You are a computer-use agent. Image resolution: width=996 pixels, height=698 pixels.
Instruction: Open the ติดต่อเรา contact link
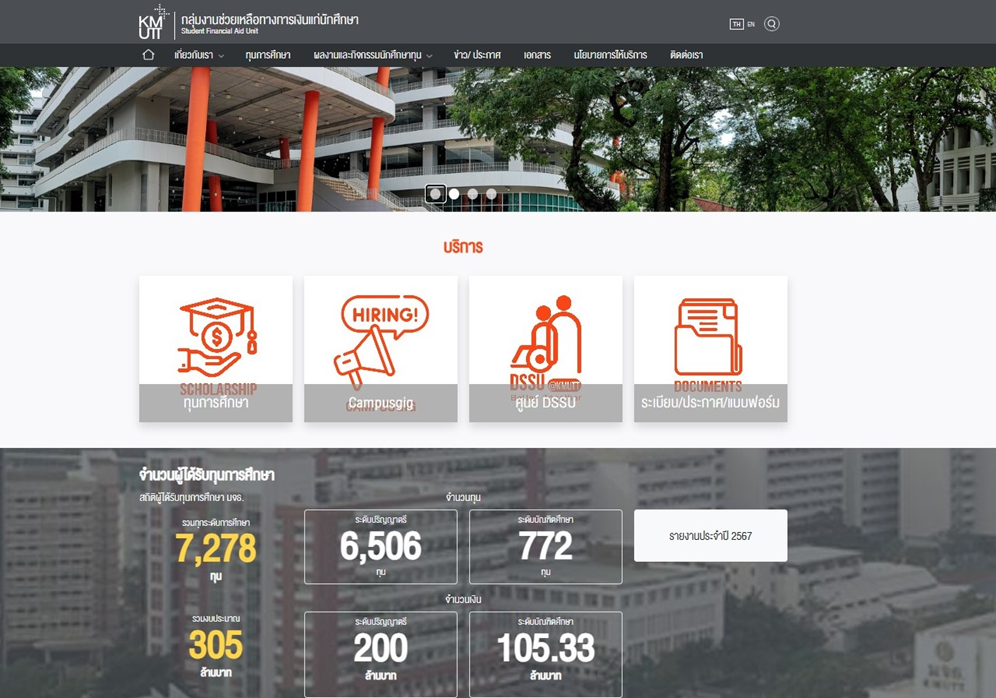(x=686, y=55)
